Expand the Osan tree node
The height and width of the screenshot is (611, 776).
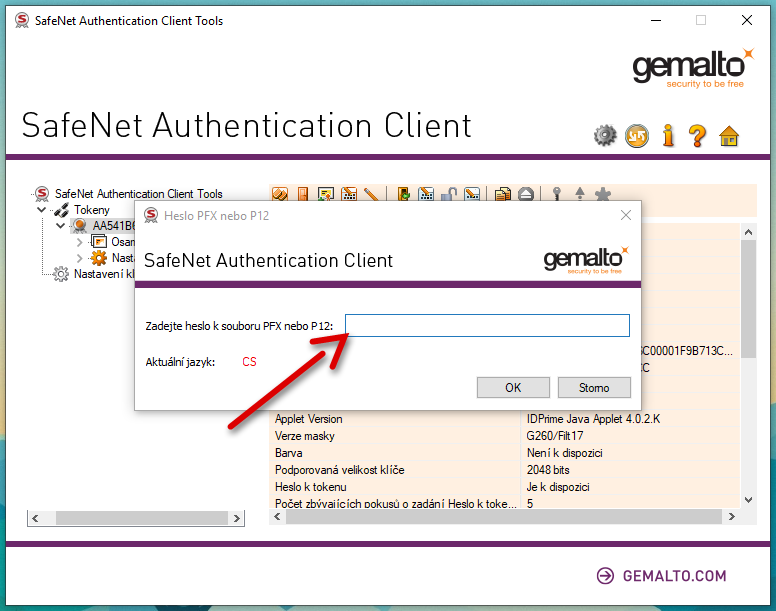[x=79, y=242]
